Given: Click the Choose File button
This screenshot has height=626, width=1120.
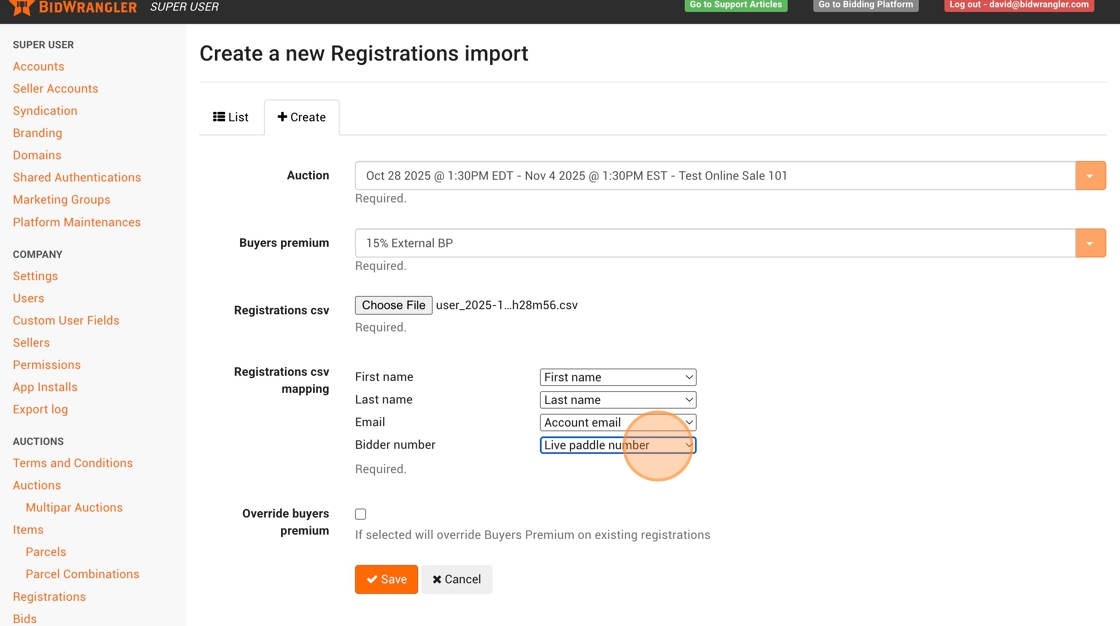Looking at the screenshot, I should [394, 305].
